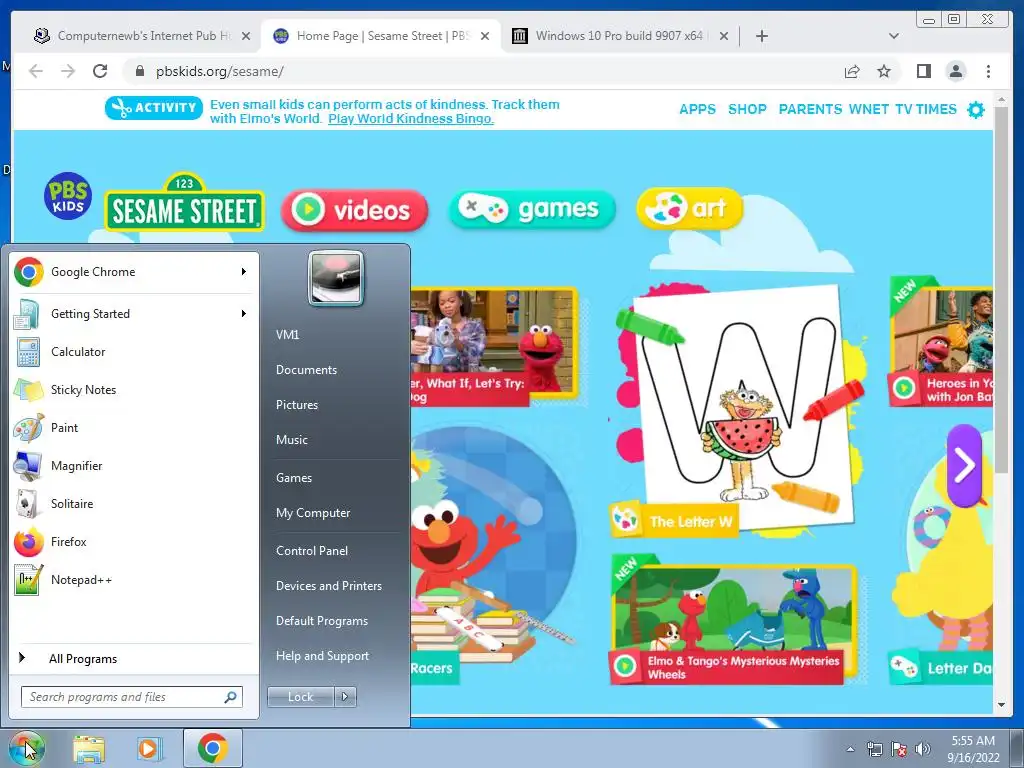The image size is (1024, 768).
Task: Open Chrome three-dot menu
Action: (988, 71)
